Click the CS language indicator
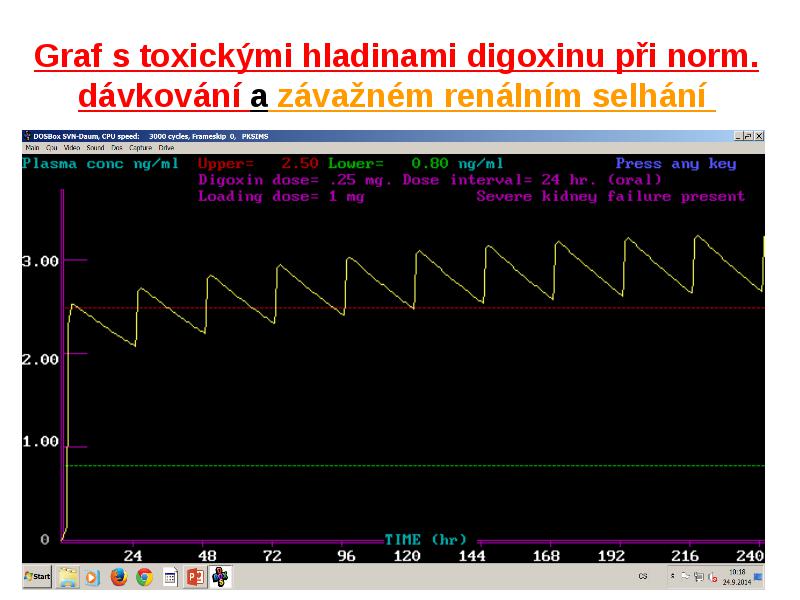 coord(642,577)
